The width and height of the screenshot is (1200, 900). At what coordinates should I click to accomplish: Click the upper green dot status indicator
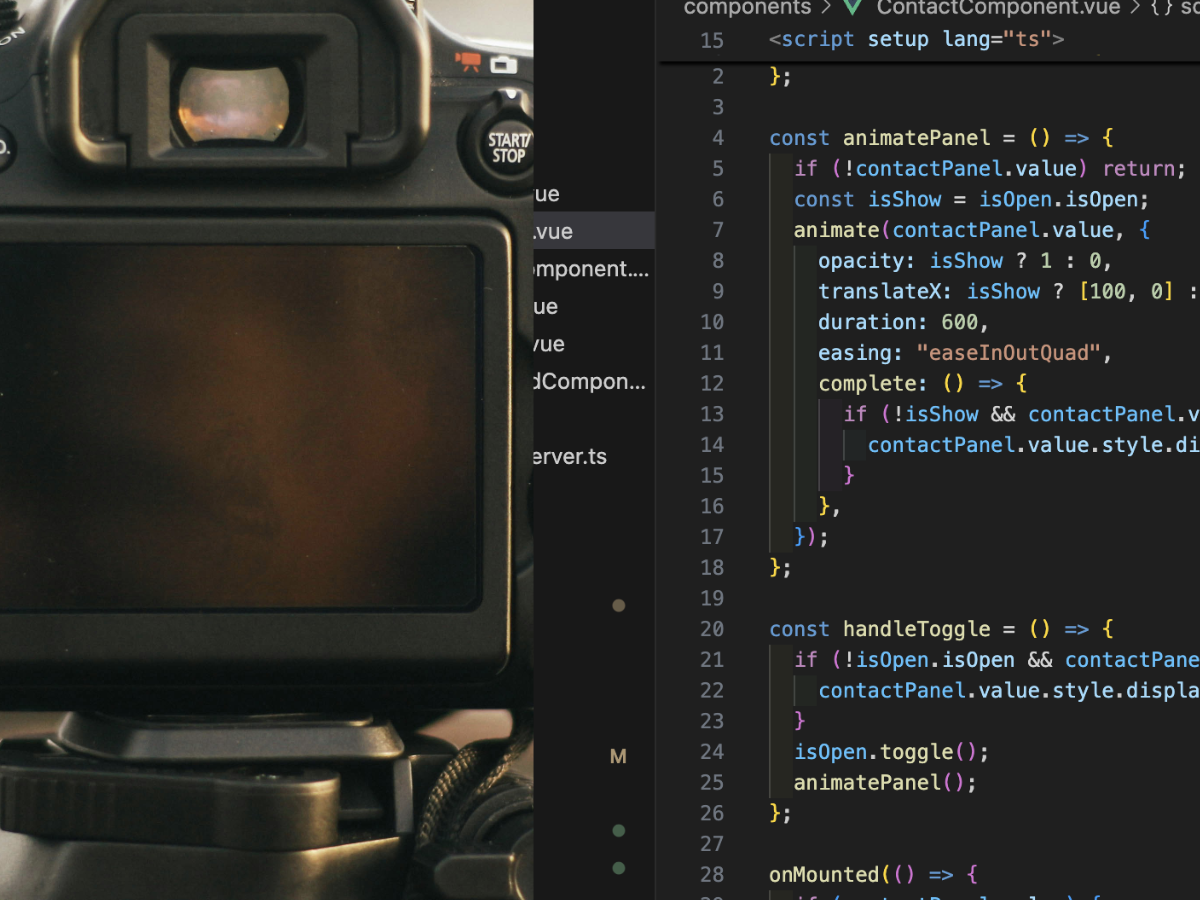[619, 830]
